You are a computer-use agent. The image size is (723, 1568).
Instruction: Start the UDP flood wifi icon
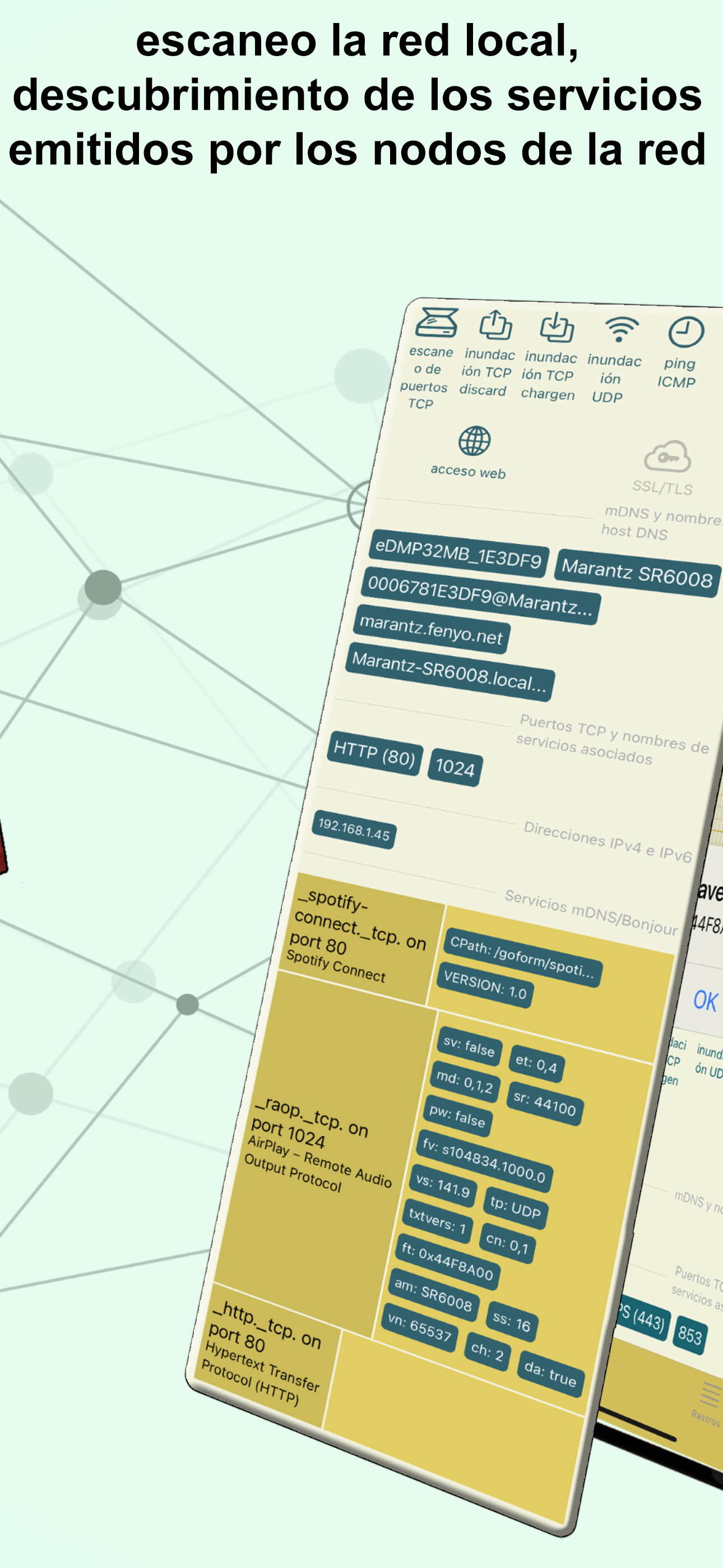point(622,330)
